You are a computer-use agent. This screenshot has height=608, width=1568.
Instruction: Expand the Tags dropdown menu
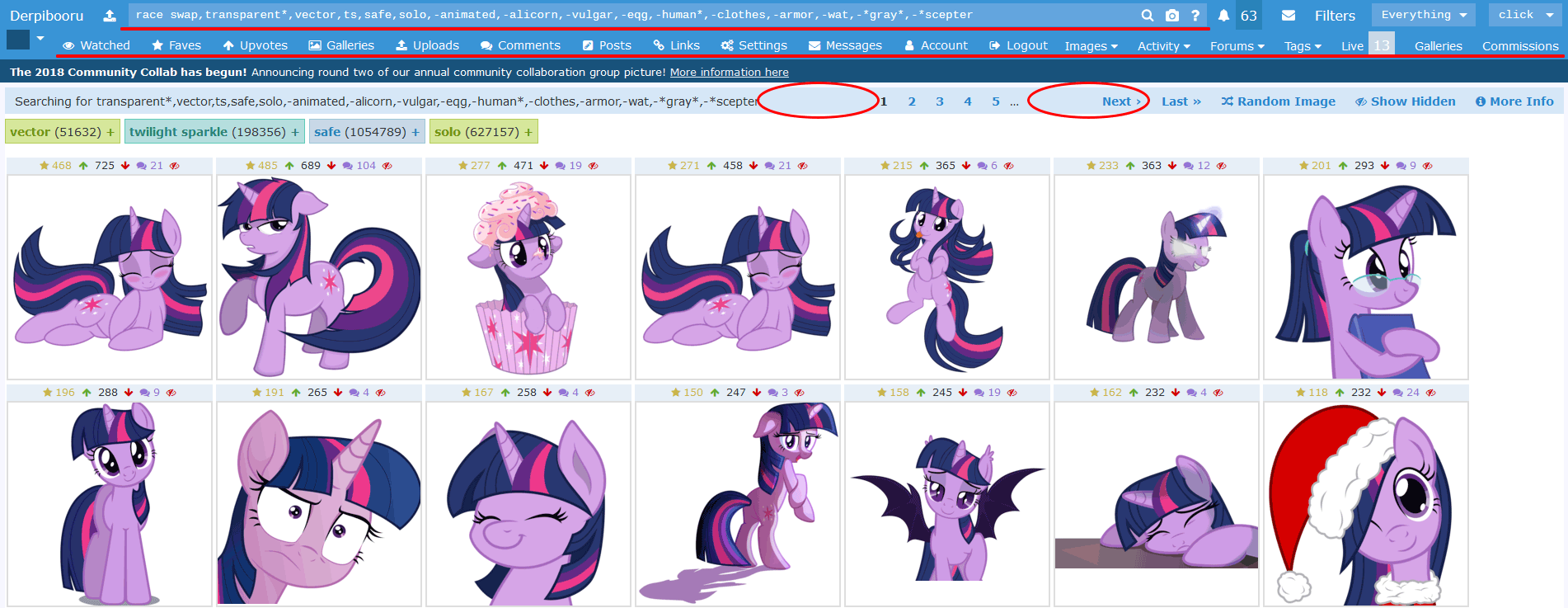tap(1303, 46)
